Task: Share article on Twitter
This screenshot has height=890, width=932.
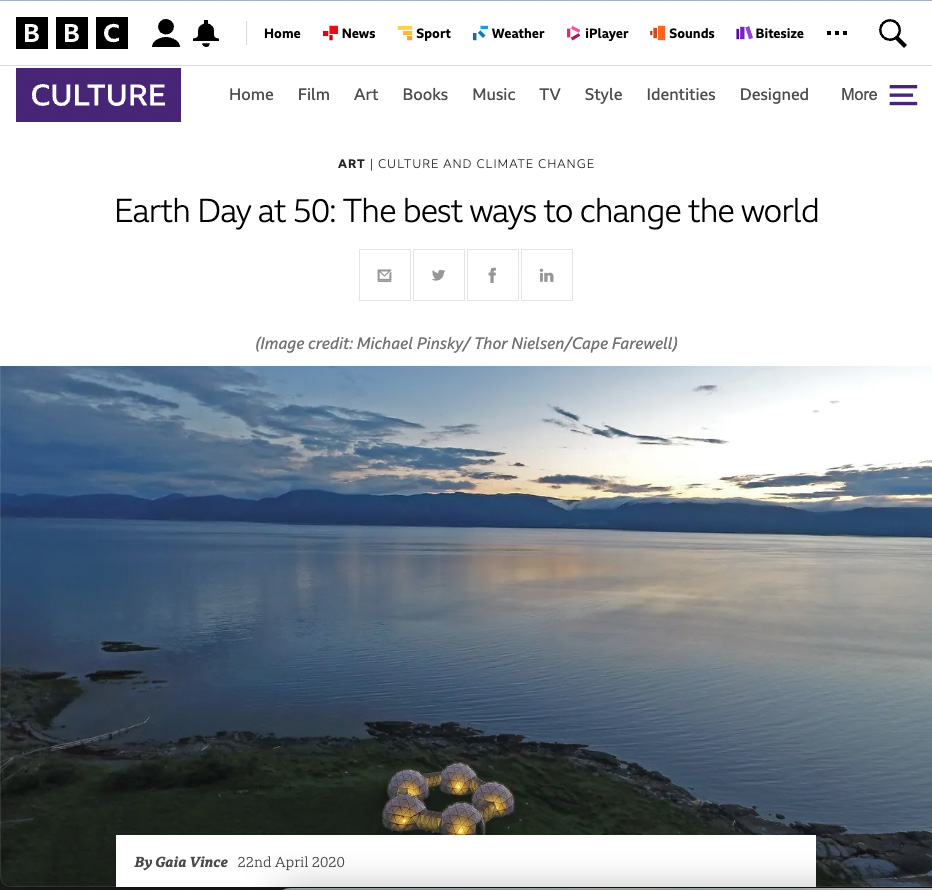Action: (x=439, y=275)
